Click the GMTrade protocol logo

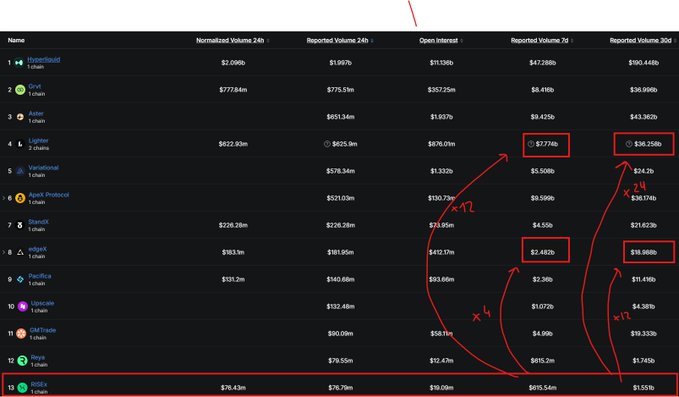[21, 333]
